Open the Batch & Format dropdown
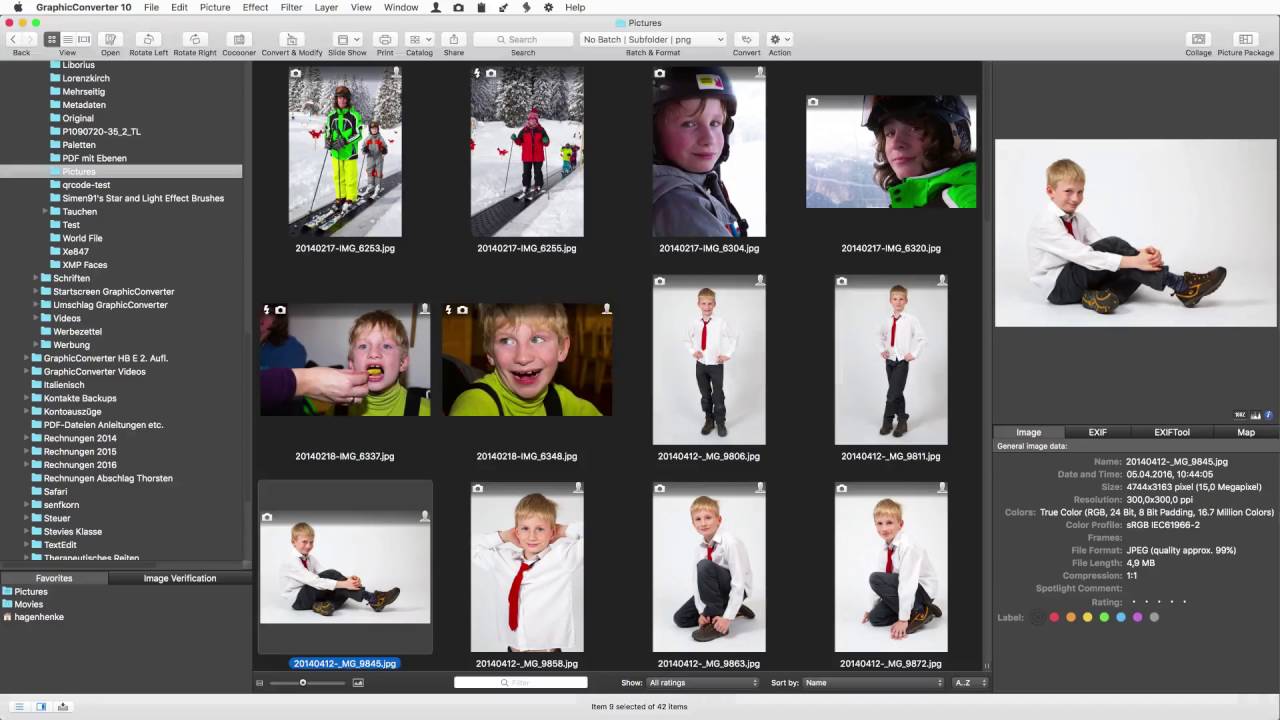This screenshot has width=1280, height=720. point(653,39)
